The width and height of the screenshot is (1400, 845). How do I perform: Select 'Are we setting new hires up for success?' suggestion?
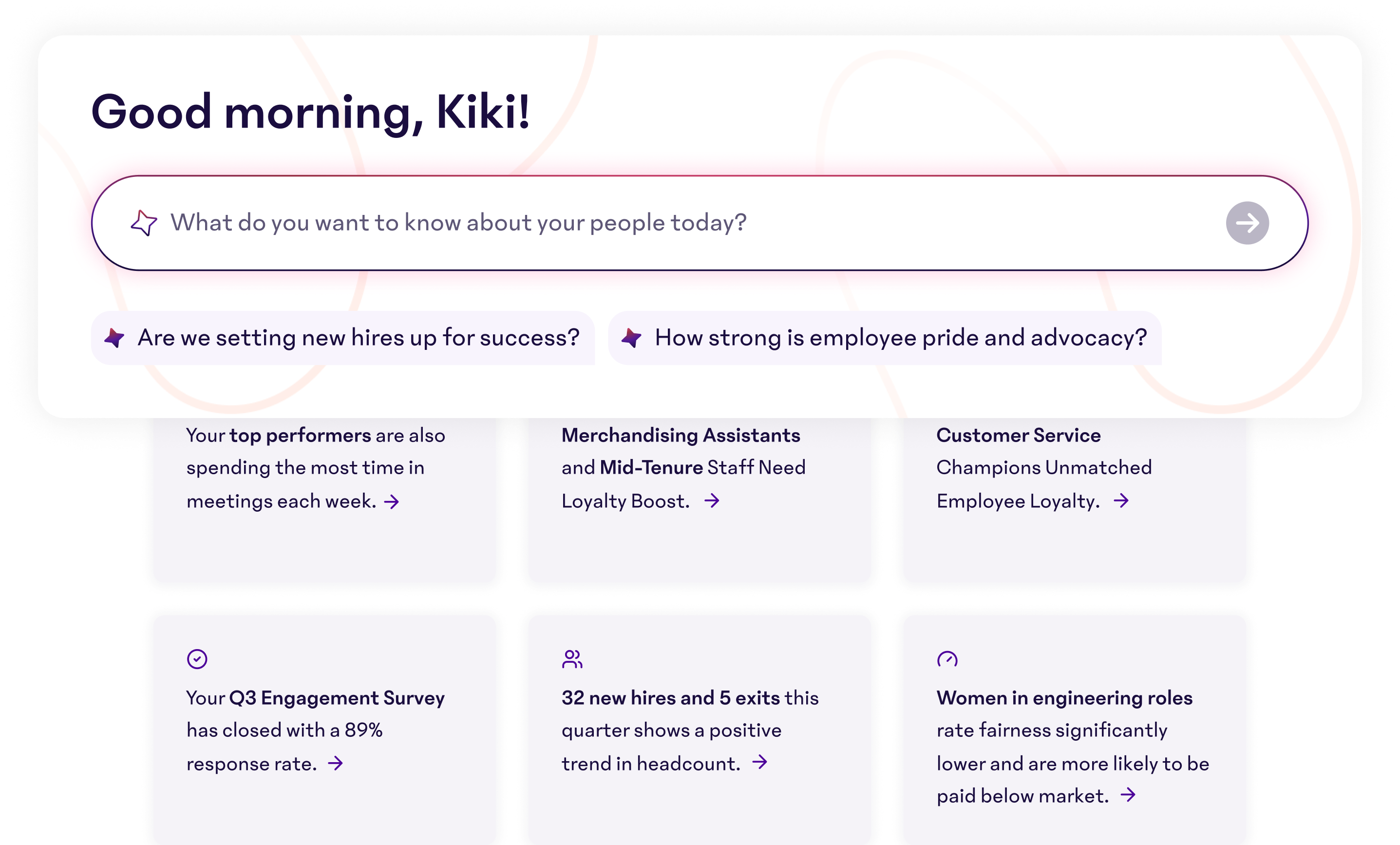pyautogui.click(x=358, y=338)
